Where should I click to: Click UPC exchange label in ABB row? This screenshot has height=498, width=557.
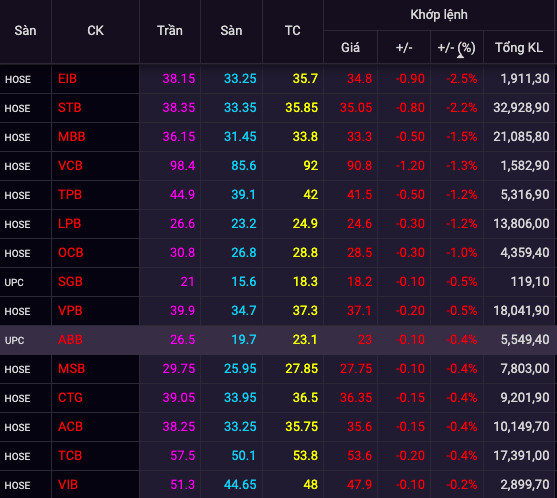click(14, 340)
